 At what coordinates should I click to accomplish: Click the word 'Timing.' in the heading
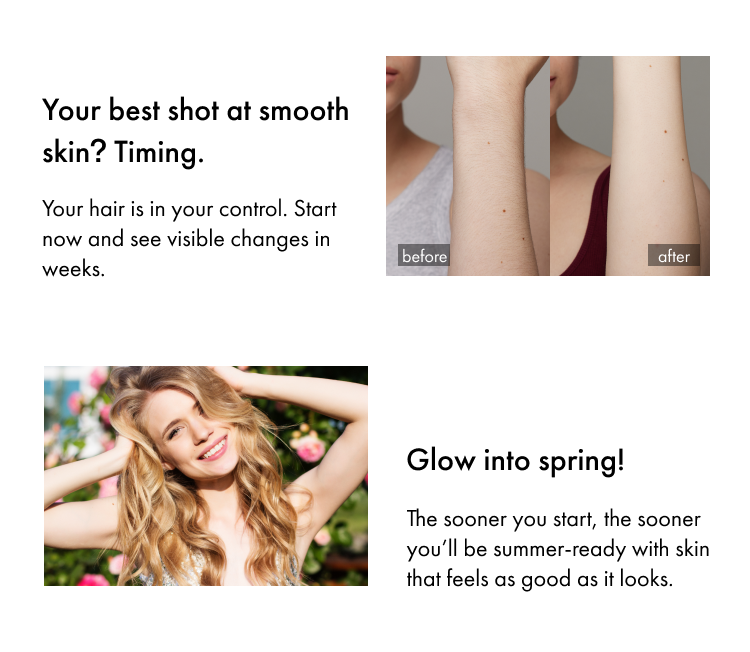pos(159,153)
